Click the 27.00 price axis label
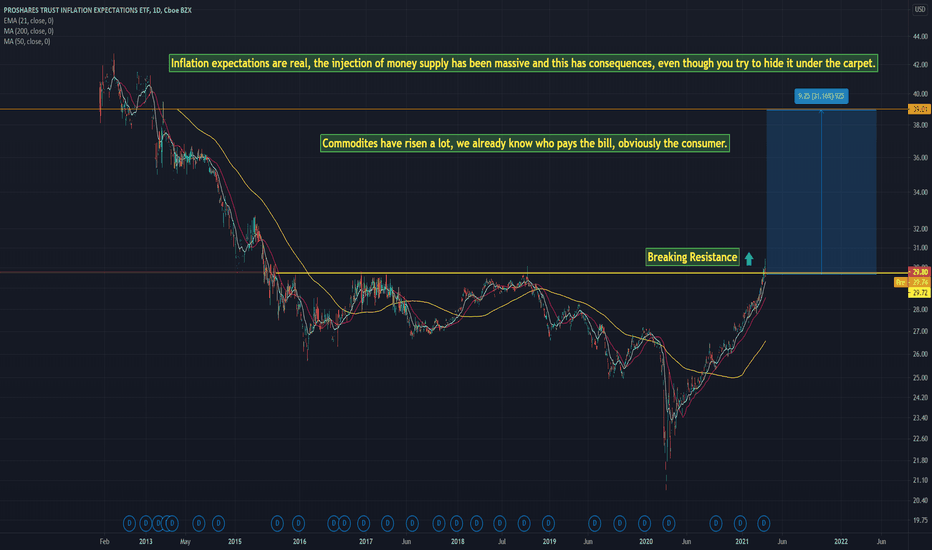The width and height of the screenshot is (932, 550). coord(920,331)
